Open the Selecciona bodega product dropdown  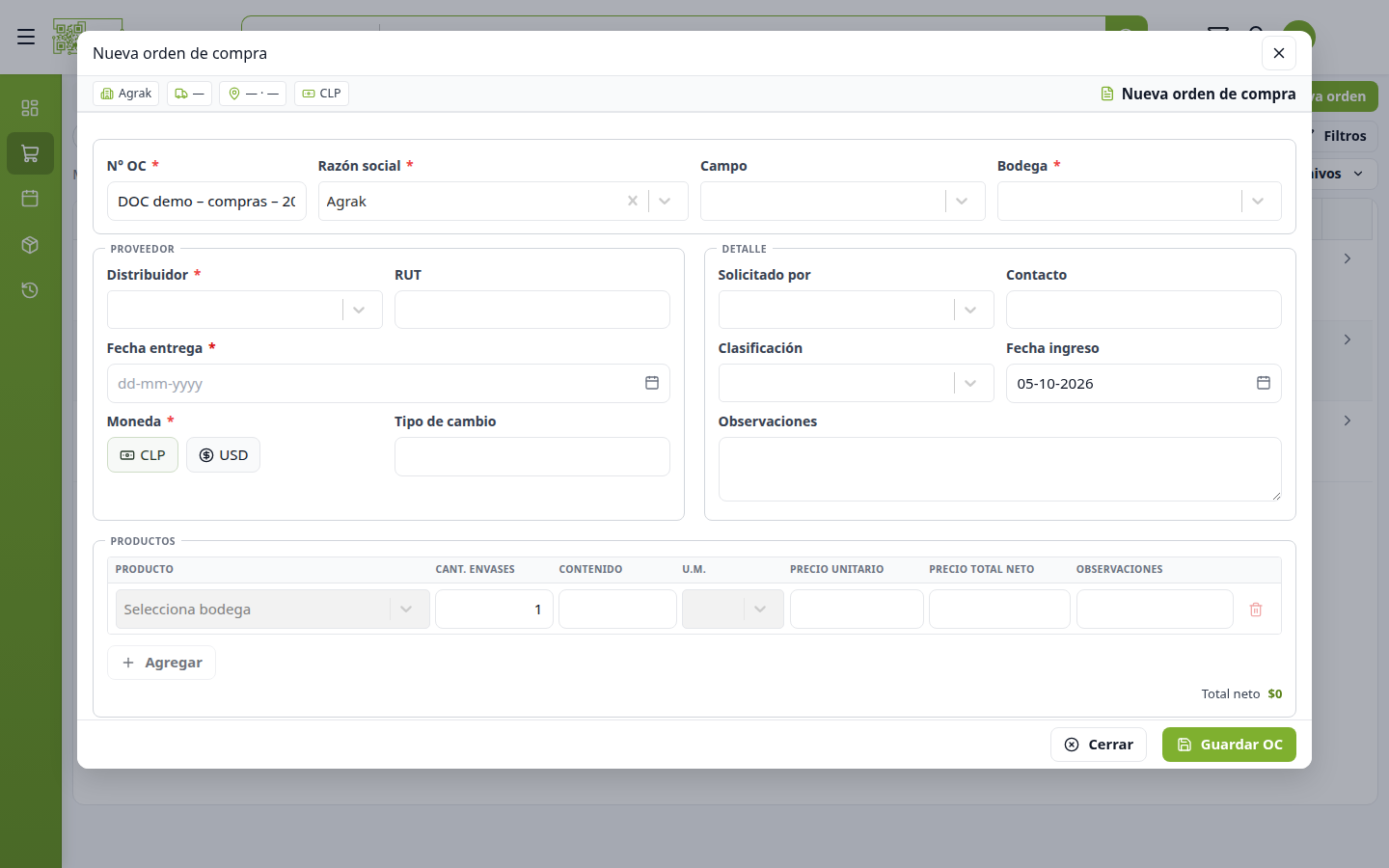pos(273,610)
